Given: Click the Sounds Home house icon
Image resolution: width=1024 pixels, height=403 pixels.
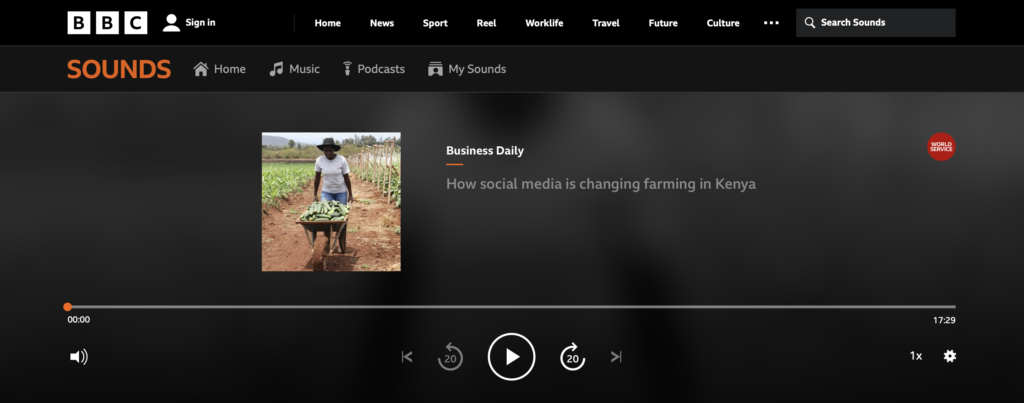Looking at the screenshot, I should pos(200,69).
